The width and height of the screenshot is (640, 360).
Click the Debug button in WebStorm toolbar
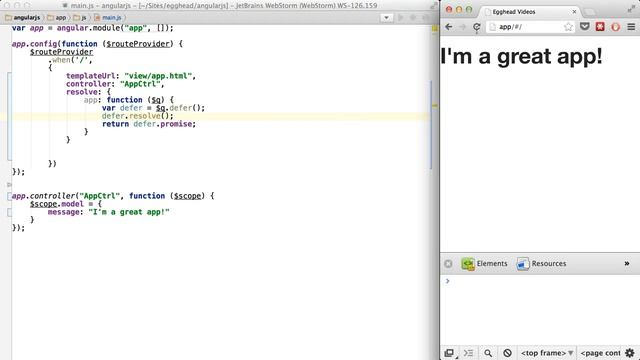413,18
